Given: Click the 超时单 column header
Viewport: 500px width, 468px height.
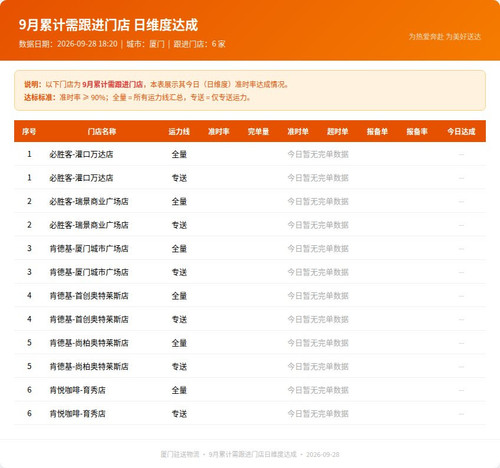Looking at the screenshot, I should pyautogui.click(x=338, y=132).
